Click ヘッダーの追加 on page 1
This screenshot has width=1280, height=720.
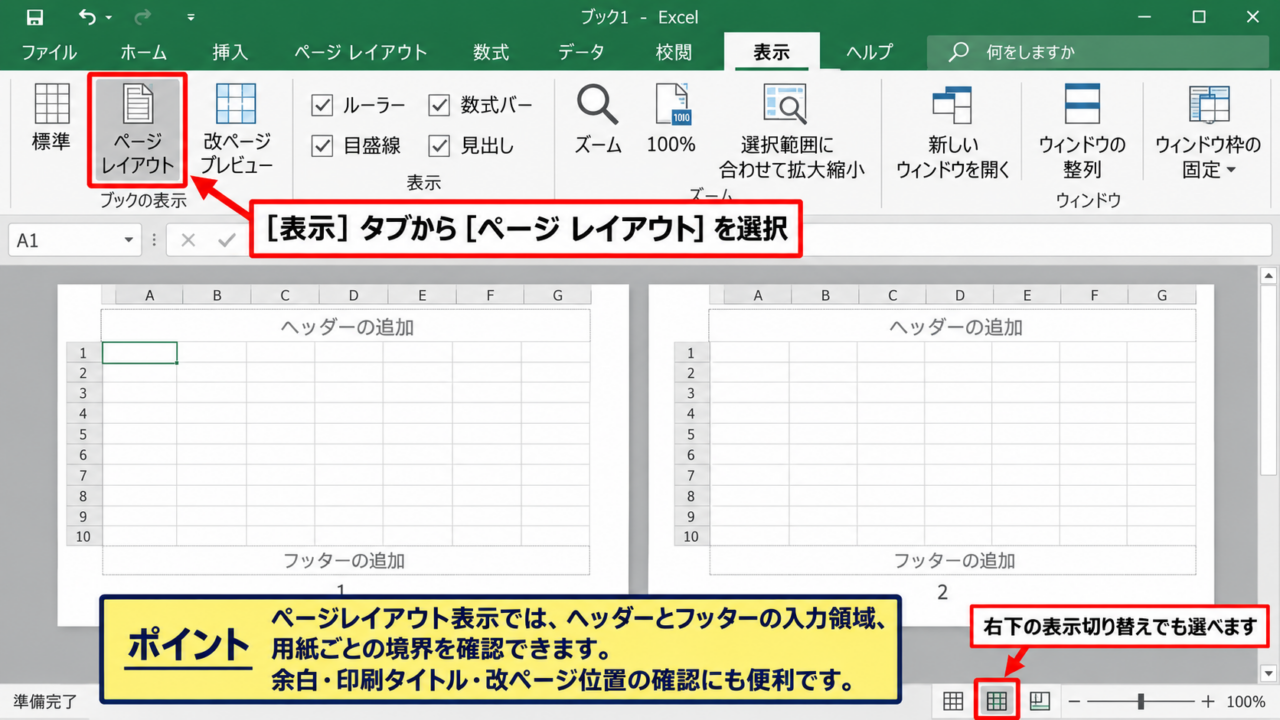(346, 327)
